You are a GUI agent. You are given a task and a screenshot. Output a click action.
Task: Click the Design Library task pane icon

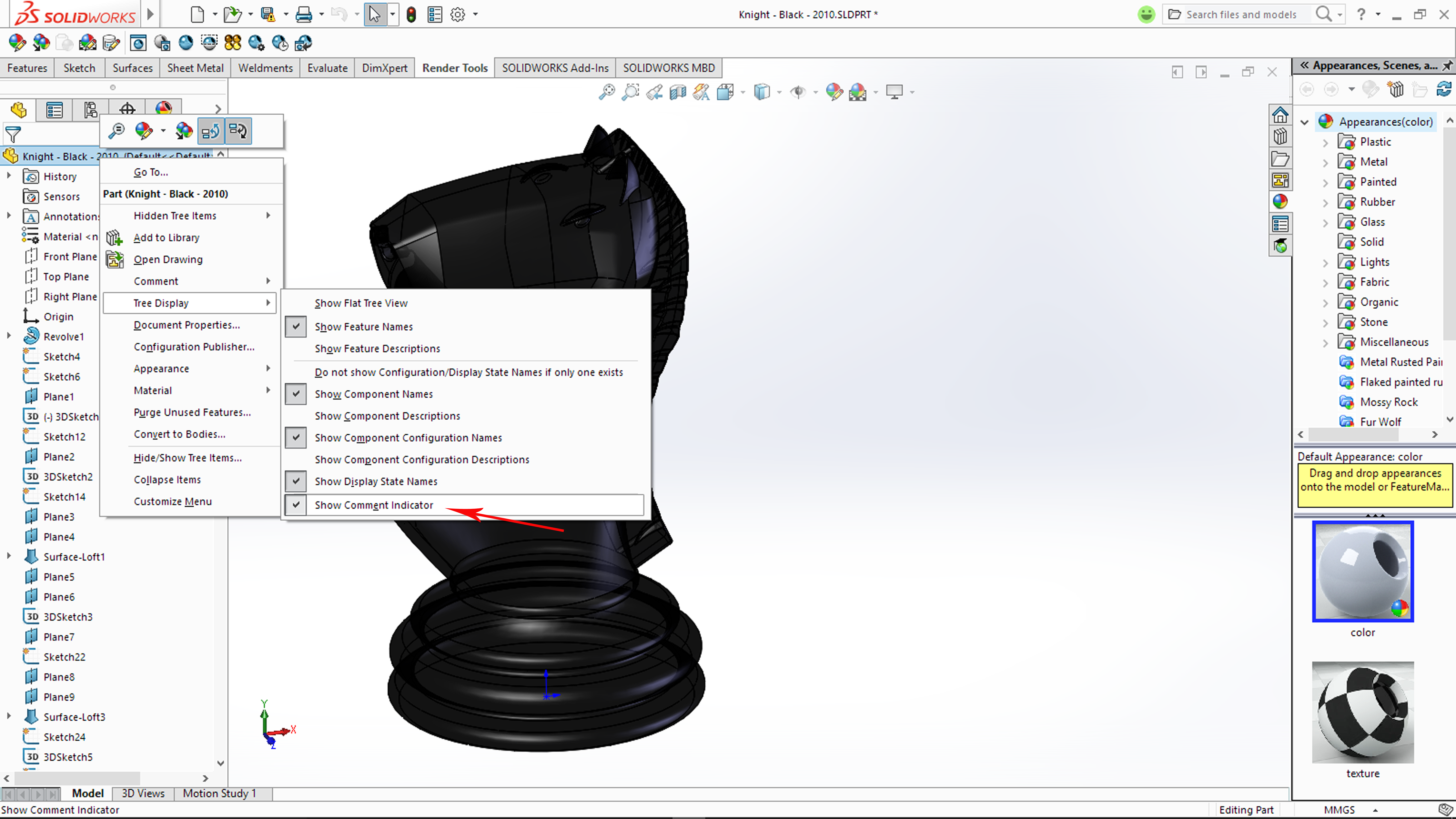click(1280, 136)
